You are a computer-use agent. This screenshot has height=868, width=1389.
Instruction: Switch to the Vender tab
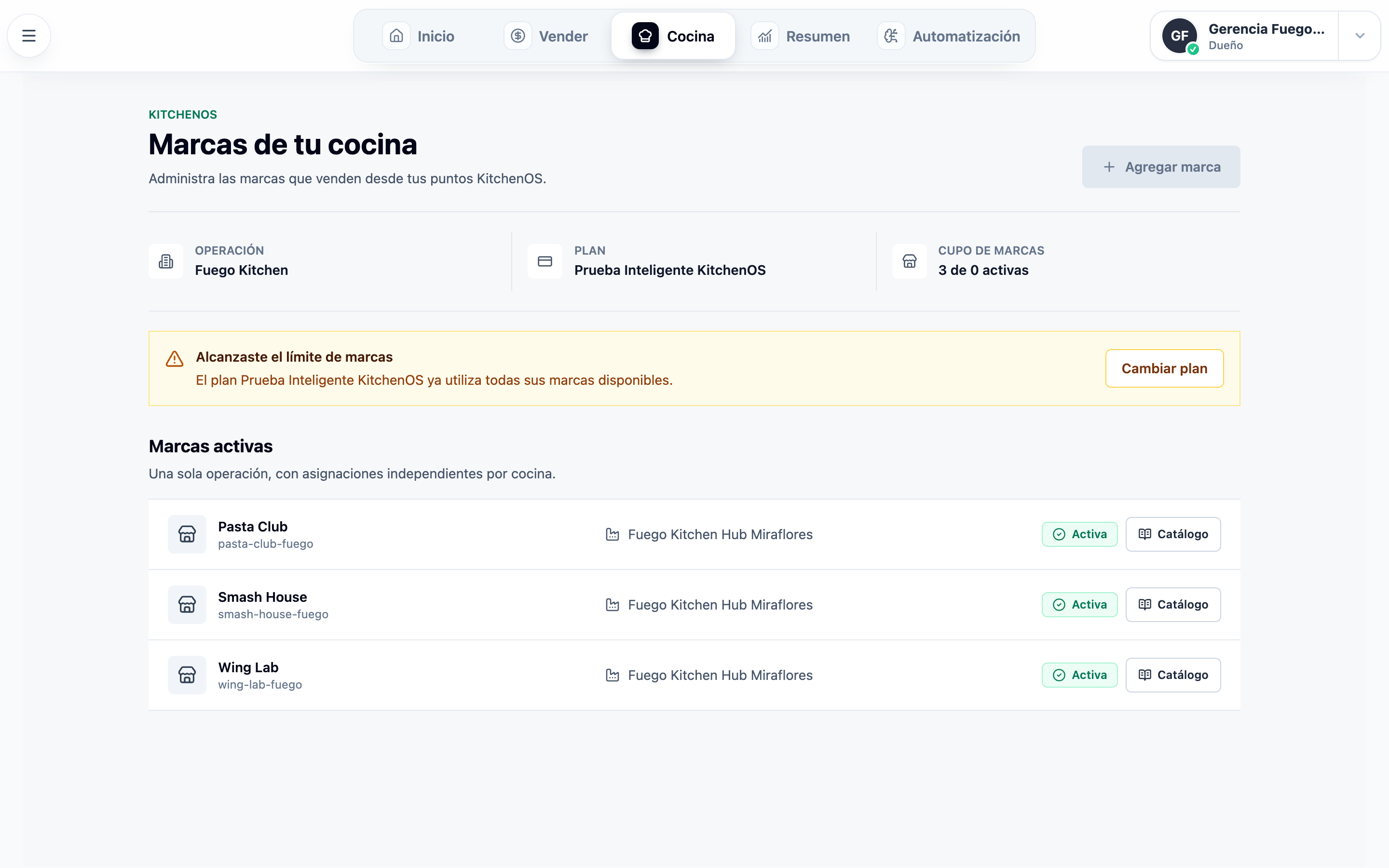coord(547,36)
